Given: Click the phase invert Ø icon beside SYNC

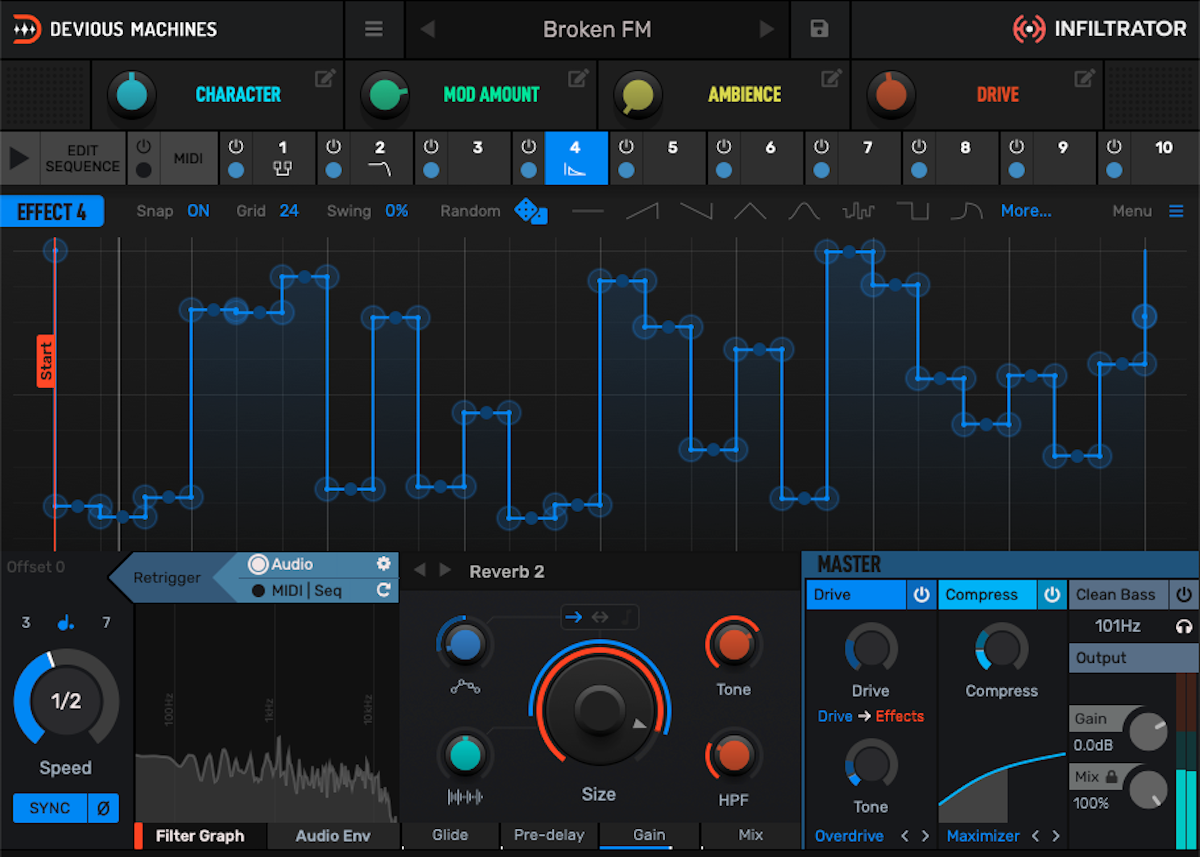Looking at the screenshot, I should coord(103,808).
